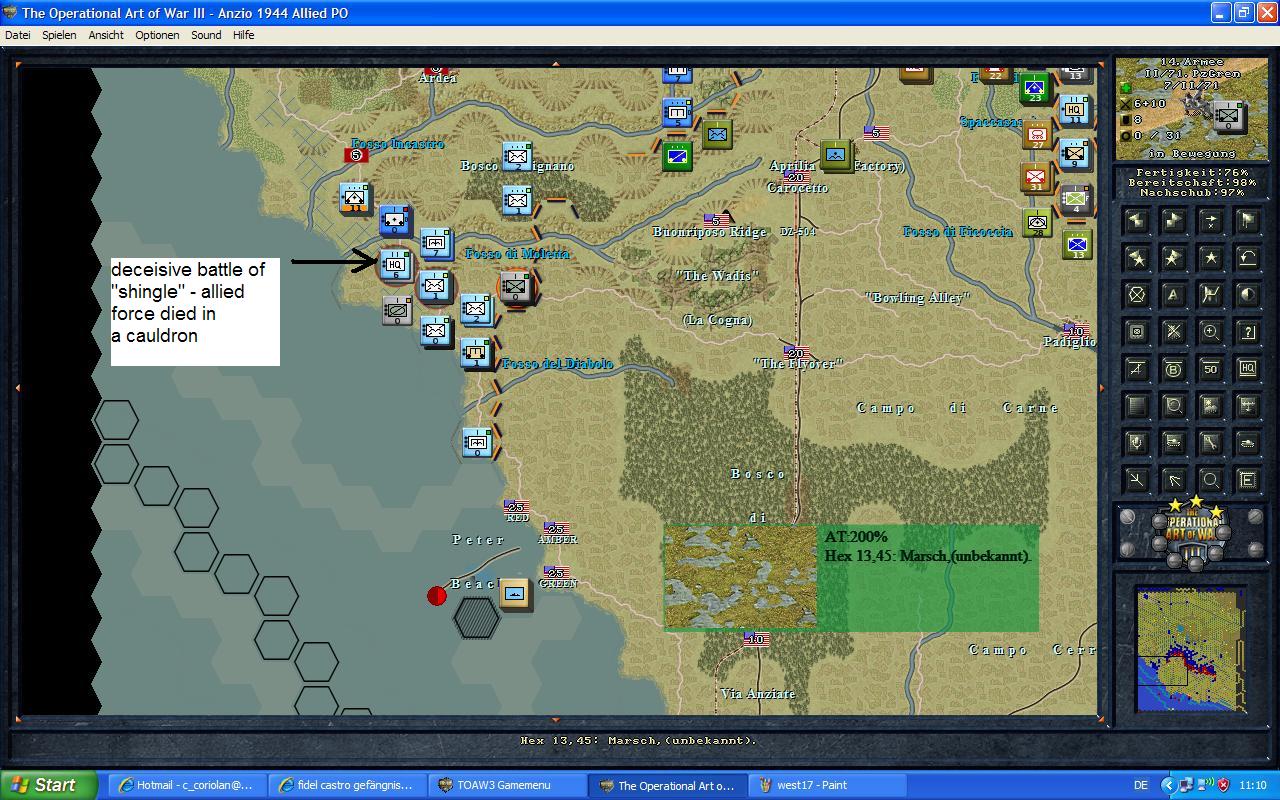This screenshot has height=800, width=1280.
Task: Click the red 5 marker at Fosso Incastro
Action: click(x=355, y=155)
